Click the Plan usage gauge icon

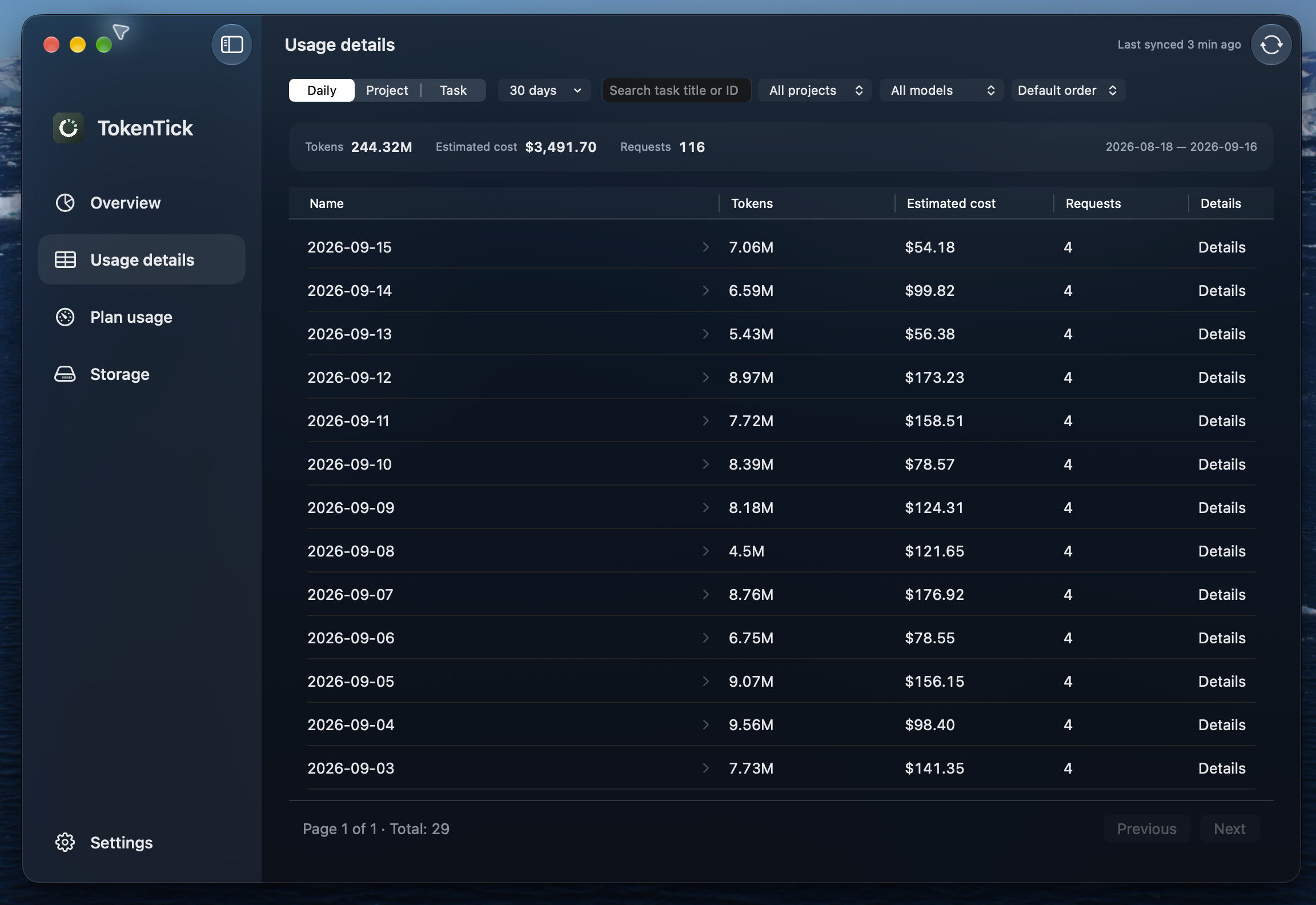click(65, 317)
